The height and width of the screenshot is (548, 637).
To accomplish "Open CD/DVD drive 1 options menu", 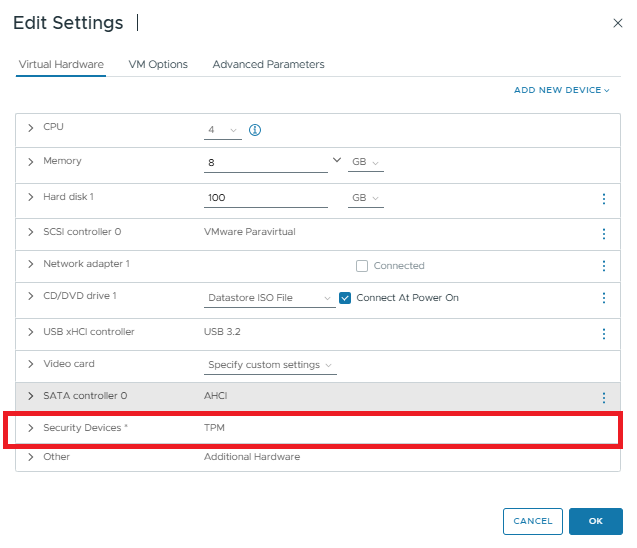I will 603,298.
